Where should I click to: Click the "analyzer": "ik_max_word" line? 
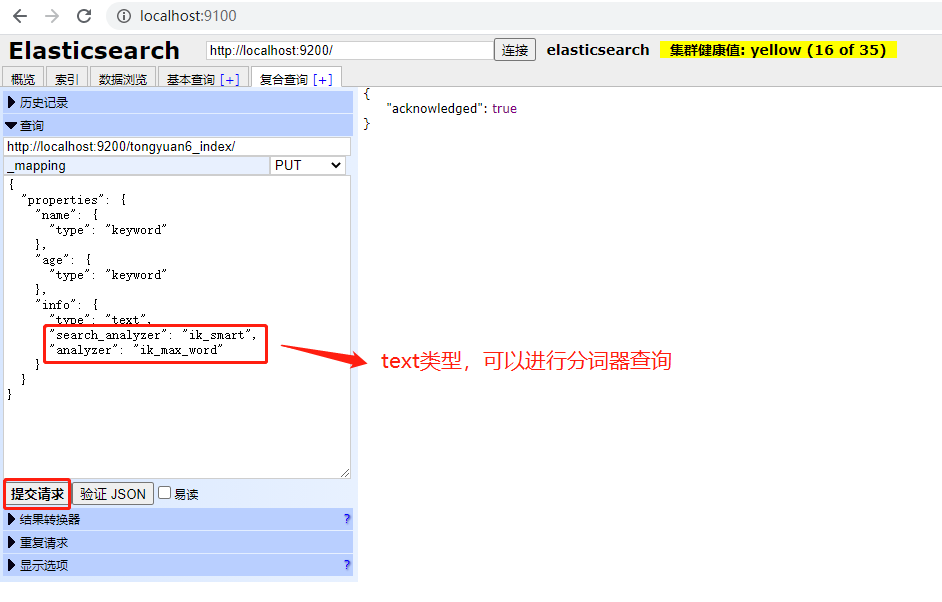point(136,350)
